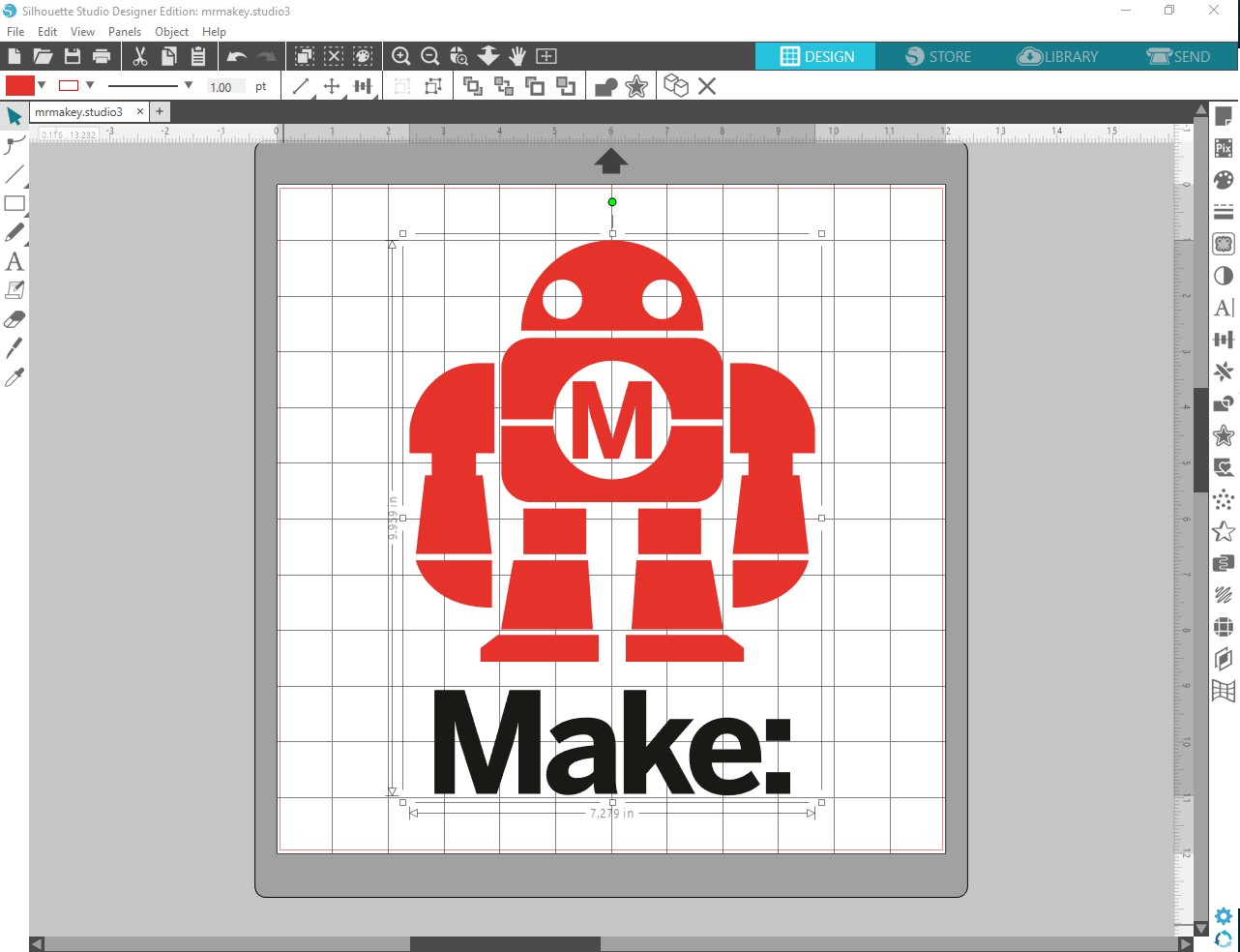
Task: Select the Text tool in left toolbar
Action: [x=15, y=261]
